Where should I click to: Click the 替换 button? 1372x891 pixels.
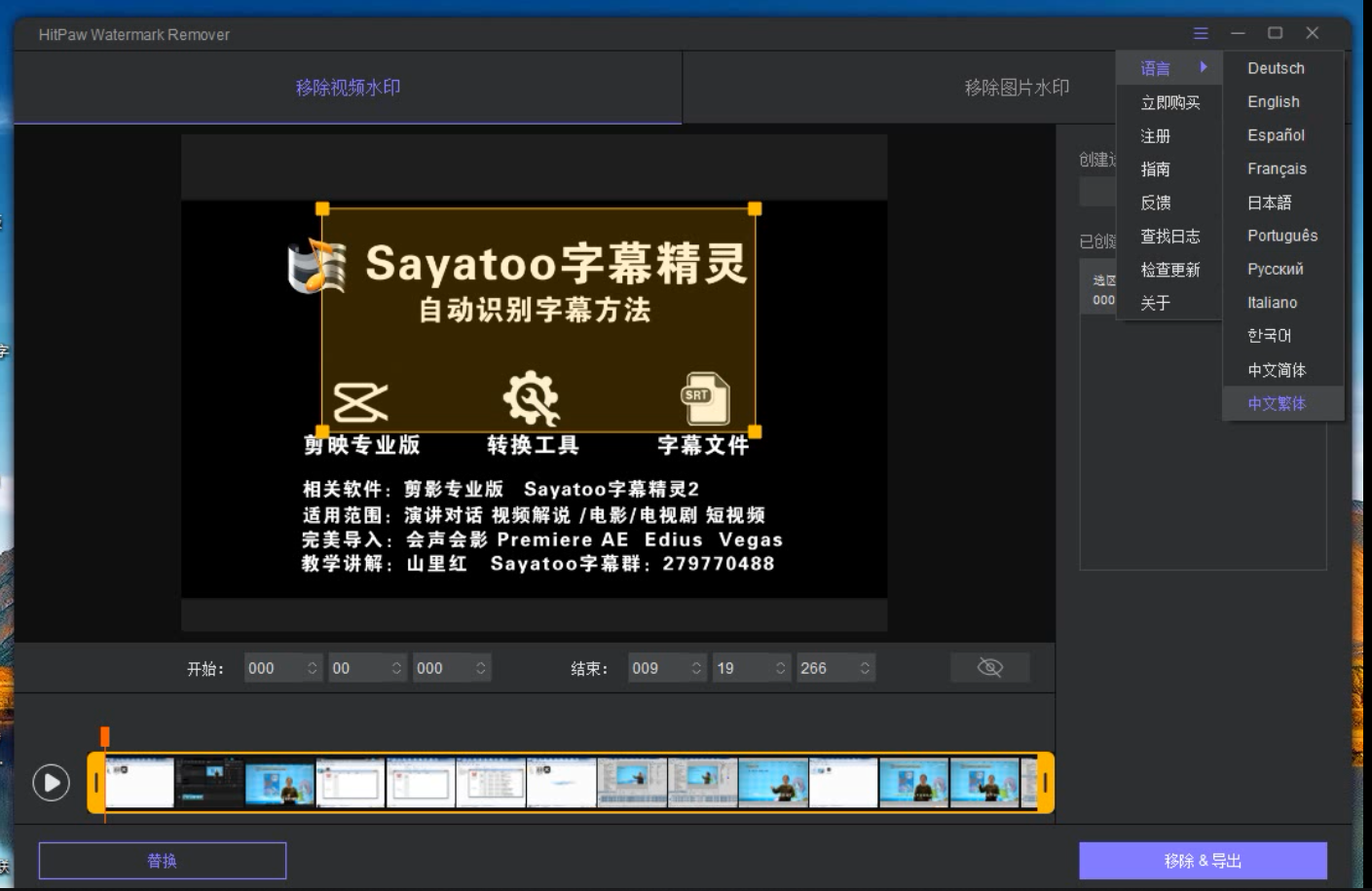pos(163,861)
